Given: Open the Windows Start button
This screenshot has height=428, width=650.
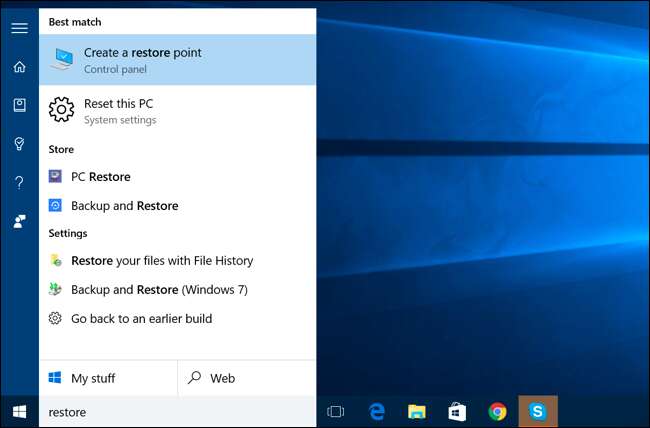Looking at the screenshot, I should point(19,411).
